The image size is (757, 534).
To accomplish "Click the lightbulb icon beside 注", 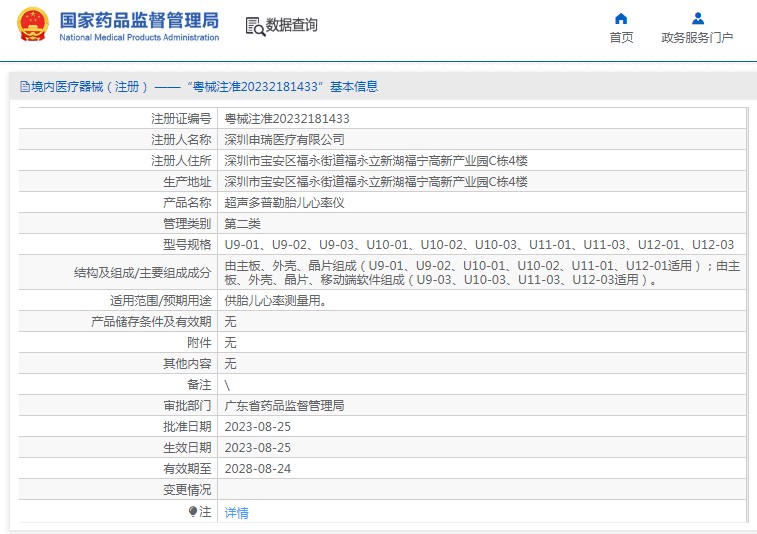I will pos(193,511).
